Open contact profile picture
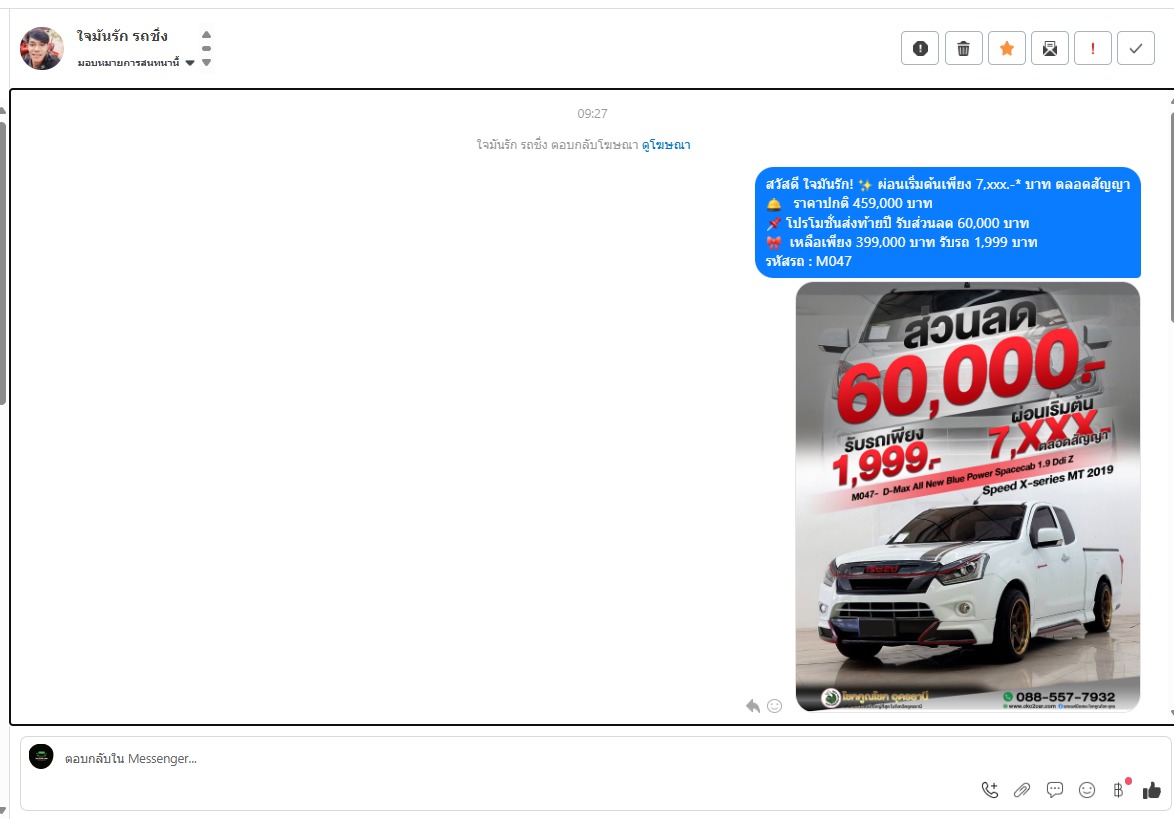The width and height of the screenshot is (1174, 819). [x=42, y=49]
